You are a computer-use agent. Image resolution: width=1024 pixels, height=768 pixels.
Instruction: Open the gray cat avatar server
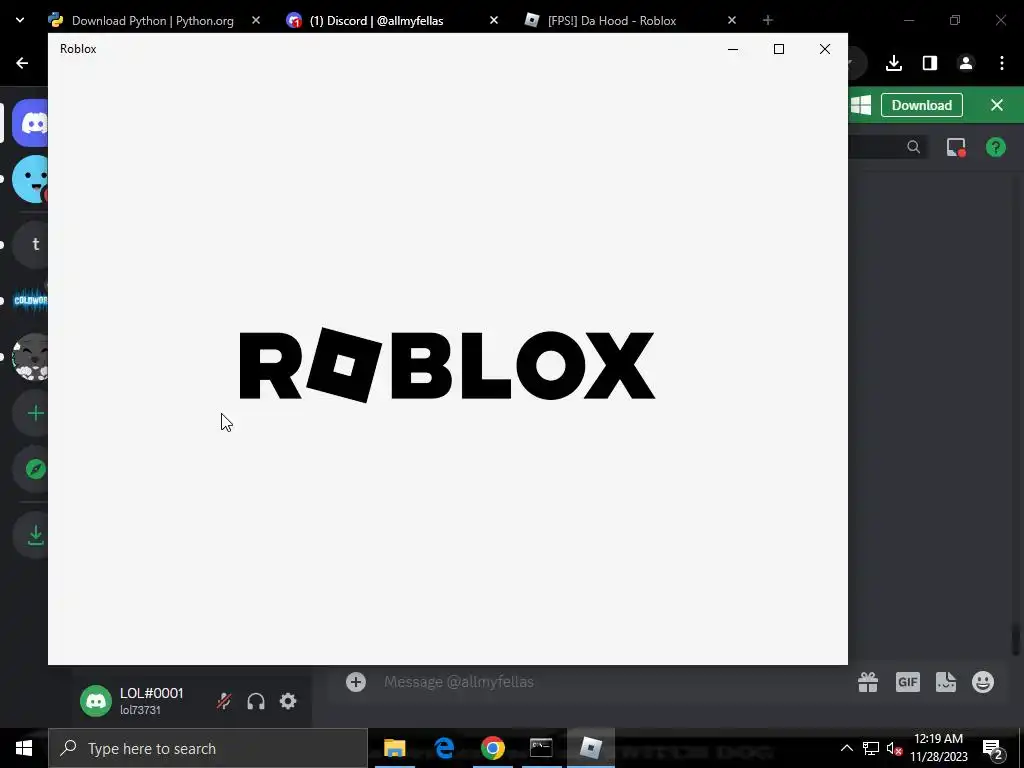pos(30,357)
